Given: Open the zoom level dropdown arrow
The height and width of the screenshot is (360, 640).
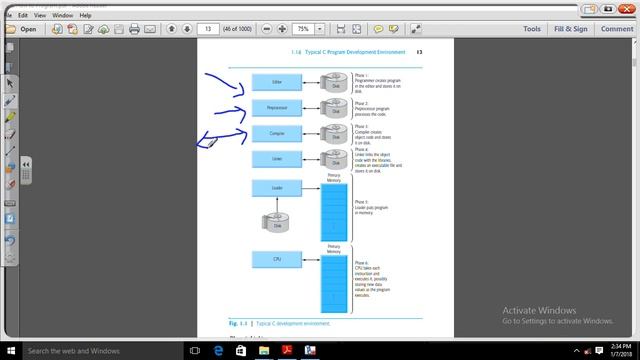Looking at the screenshot, I should point(320,29).
